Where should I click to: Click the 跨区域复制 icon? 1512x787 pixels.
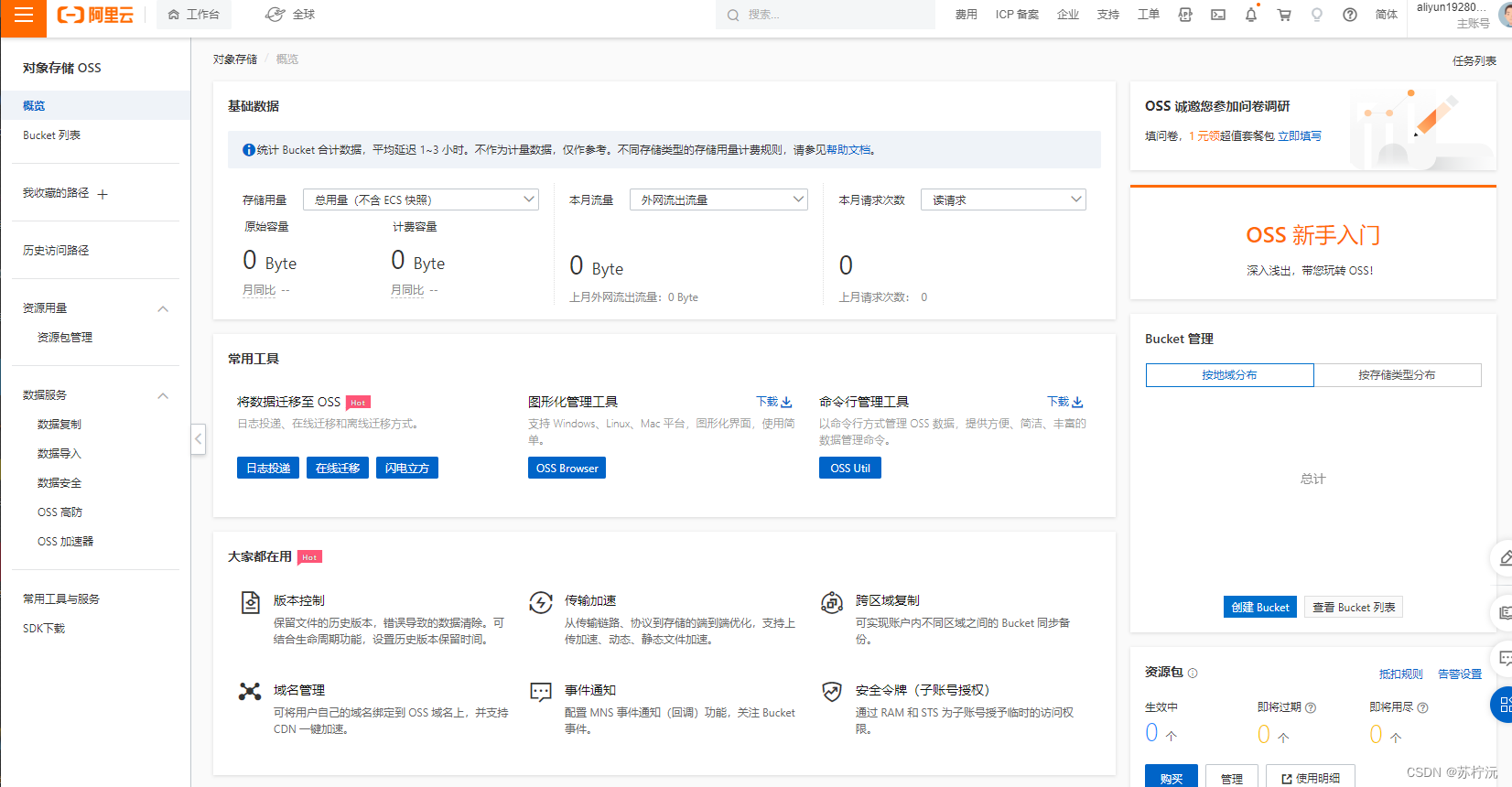(832, 602)
